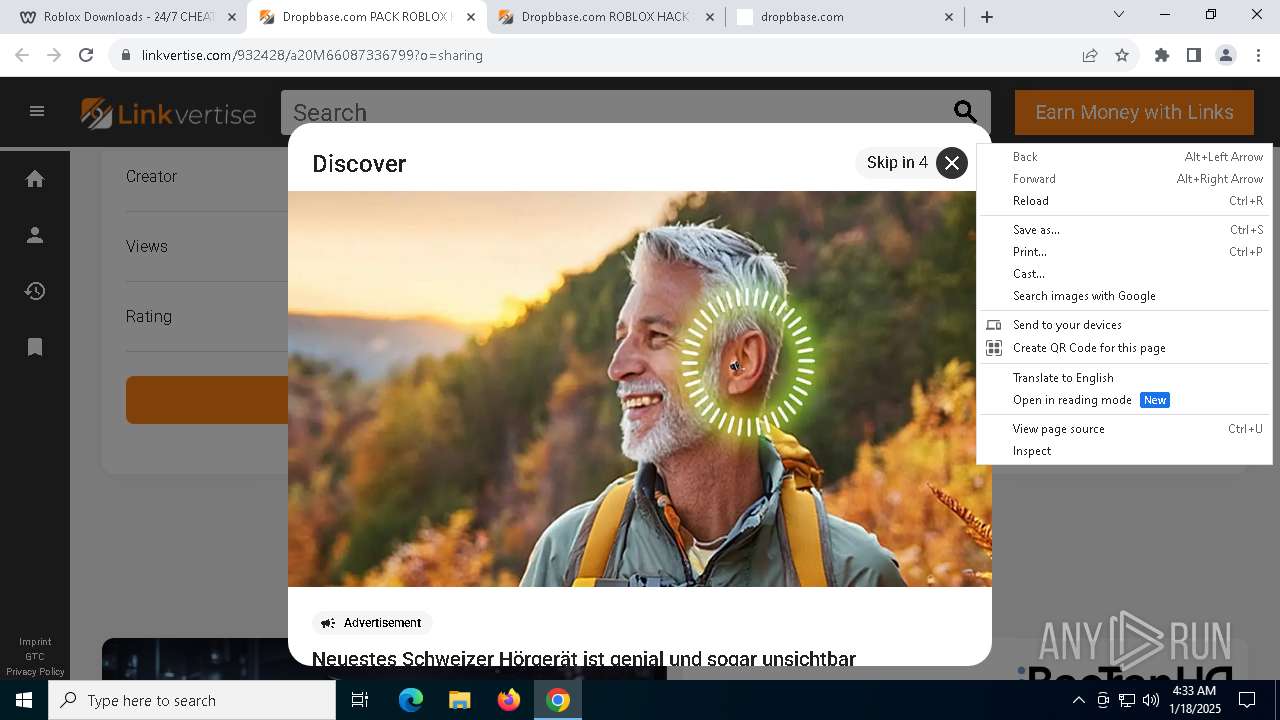Select Reload in context menu
The image size is (1280, 720).
pyautogui.click(x=1124, y=201)
